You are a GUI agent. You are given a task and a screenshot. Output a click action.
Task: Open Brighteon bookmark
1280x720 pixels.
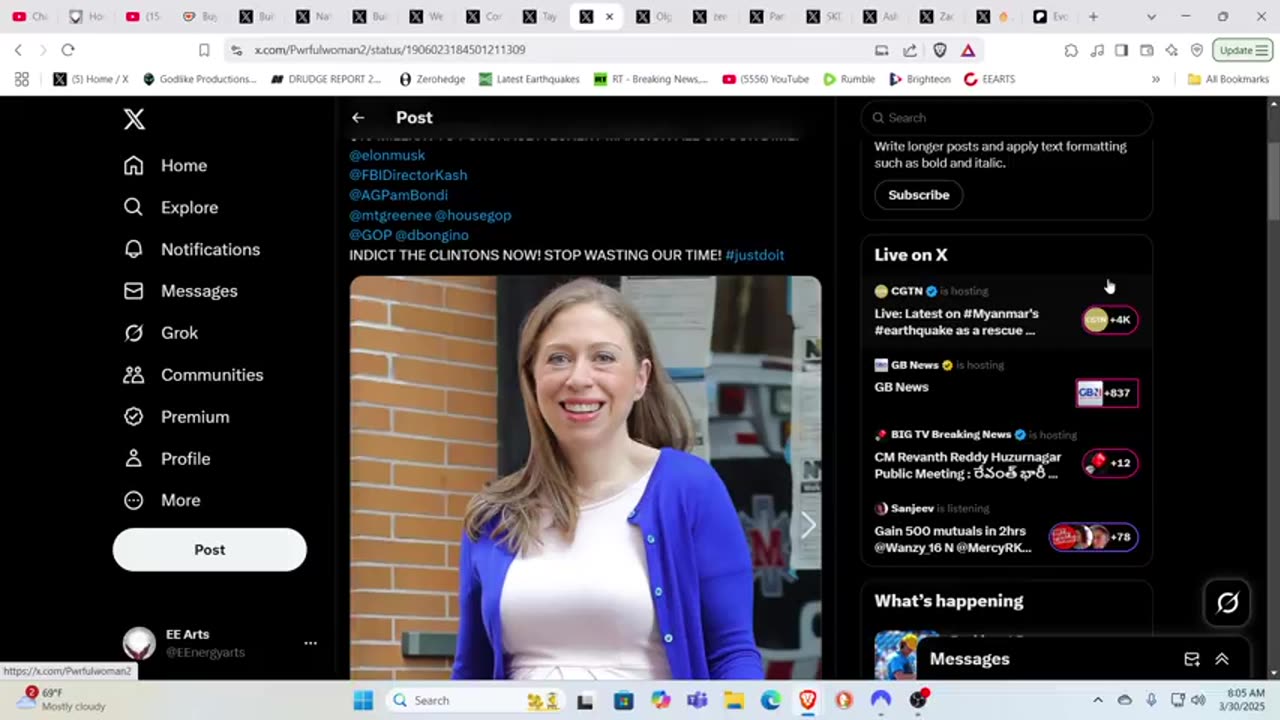point(920,79)
